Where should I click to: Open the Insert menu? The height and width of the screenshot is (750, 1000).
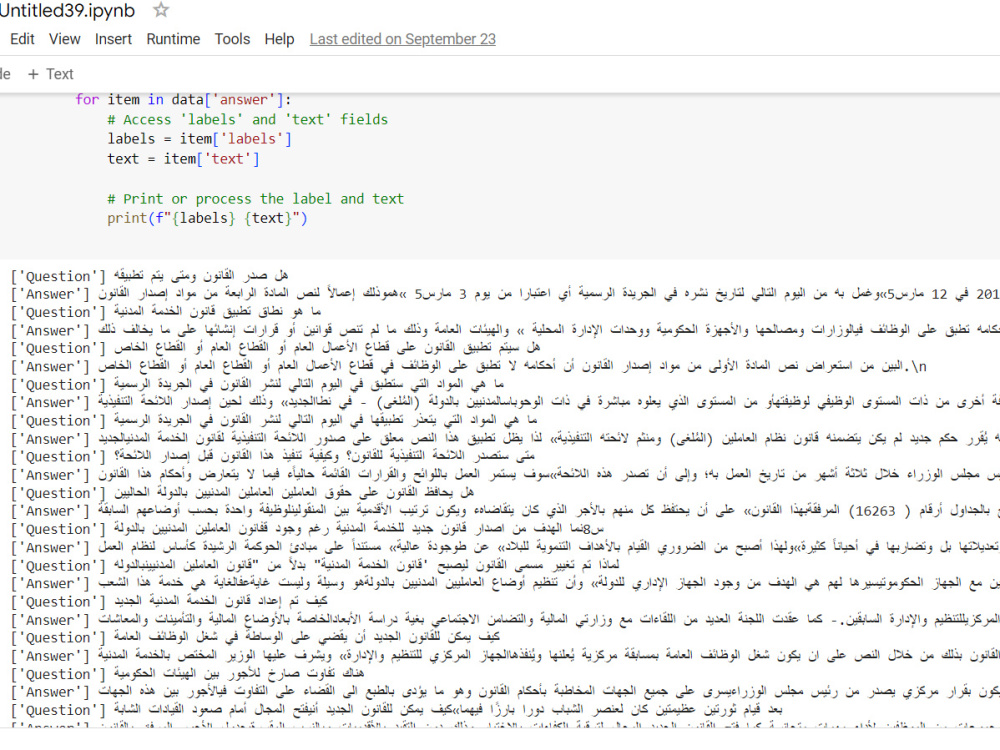click(x=113, y=40)
